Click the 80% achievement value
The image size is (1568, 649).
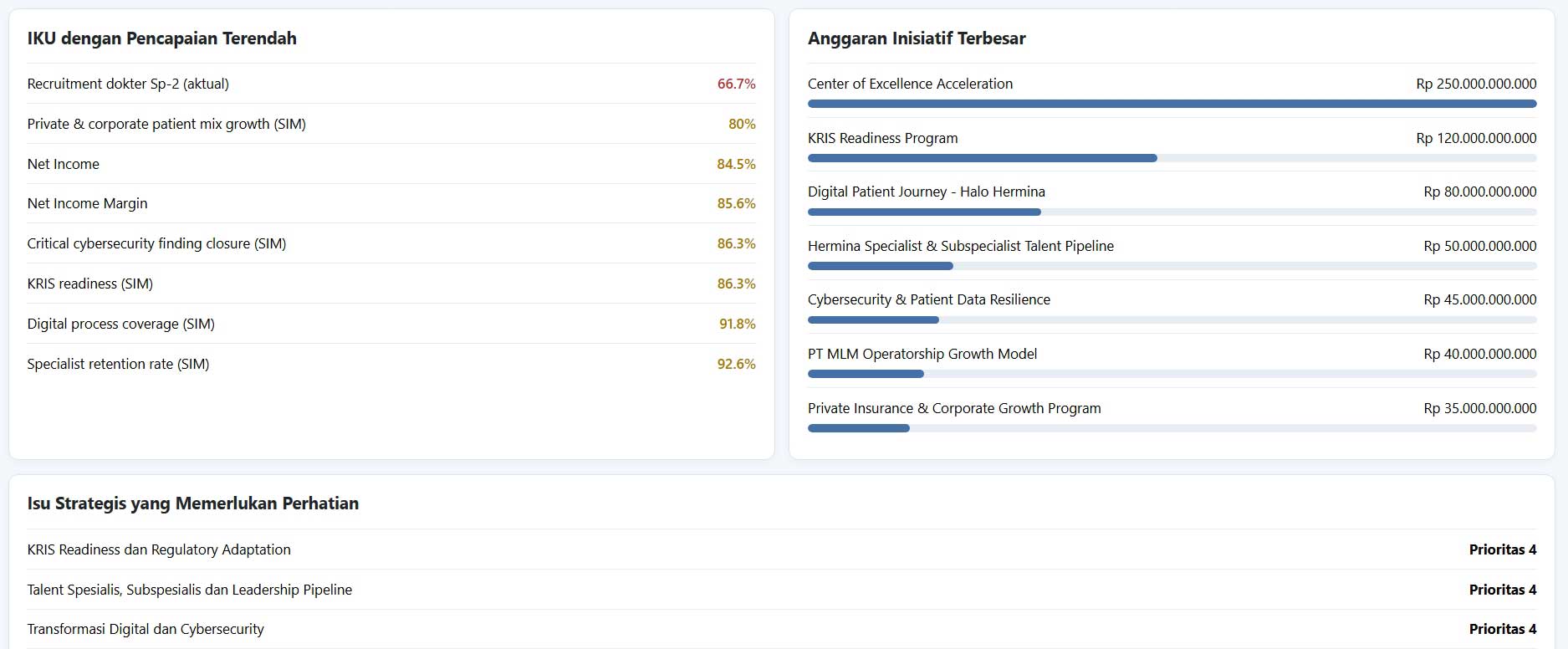(742, 124)
